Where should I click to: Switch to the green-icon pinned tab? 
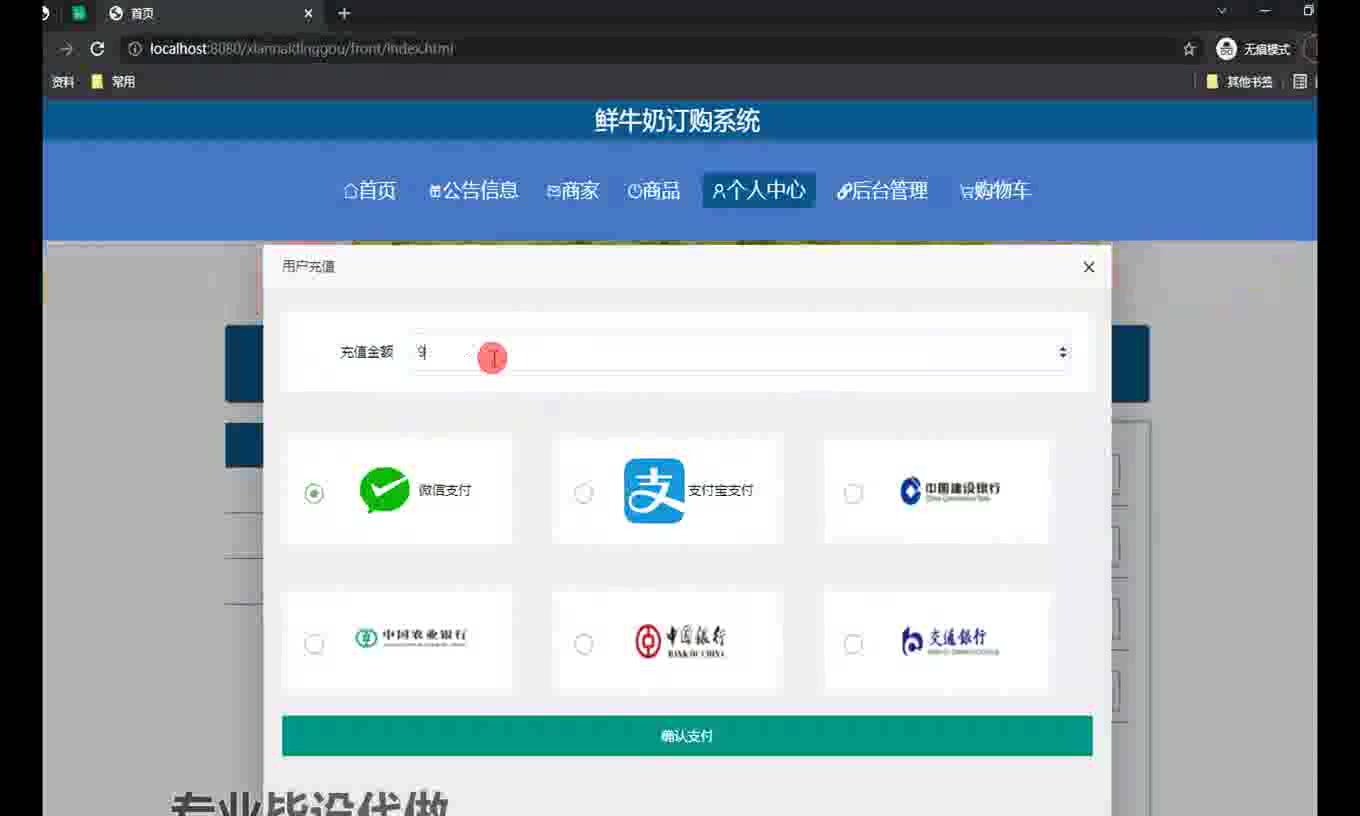point(79,13)
